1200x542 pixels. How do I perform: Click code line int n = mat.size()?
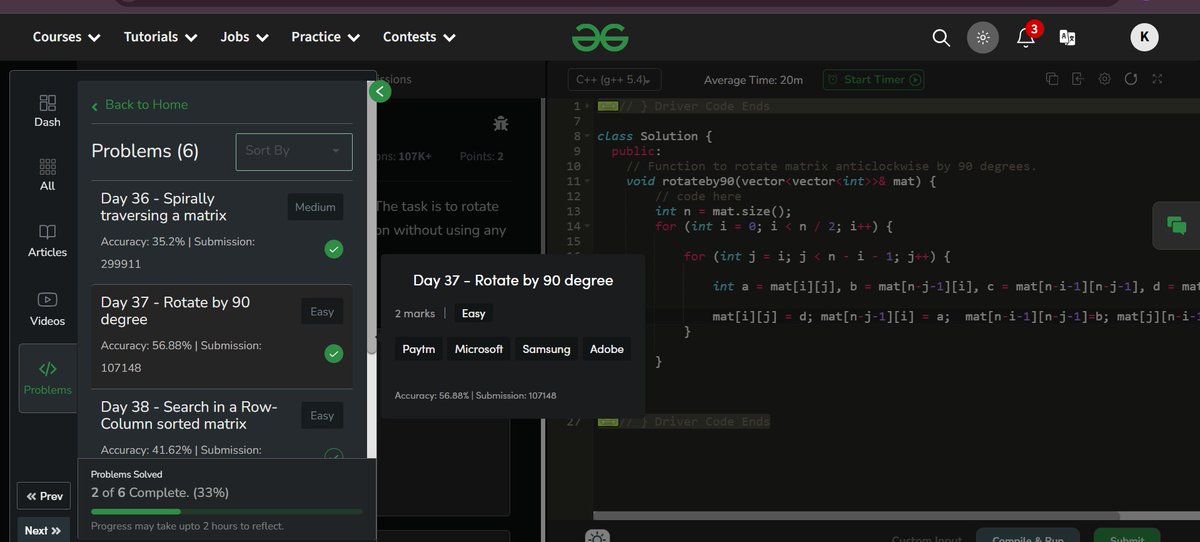pos(723,211)
